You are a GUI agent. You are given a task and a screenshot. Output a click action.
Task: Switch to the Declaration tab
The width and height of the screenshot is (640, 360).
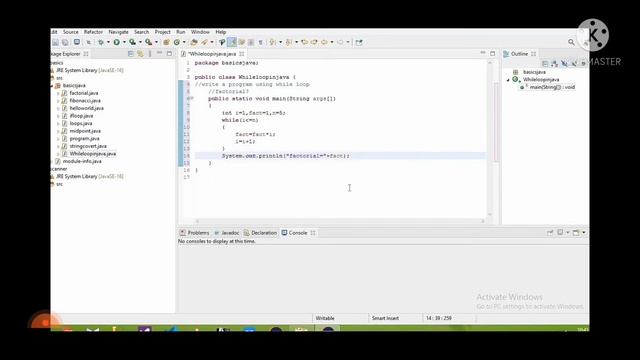click(260, 233)
